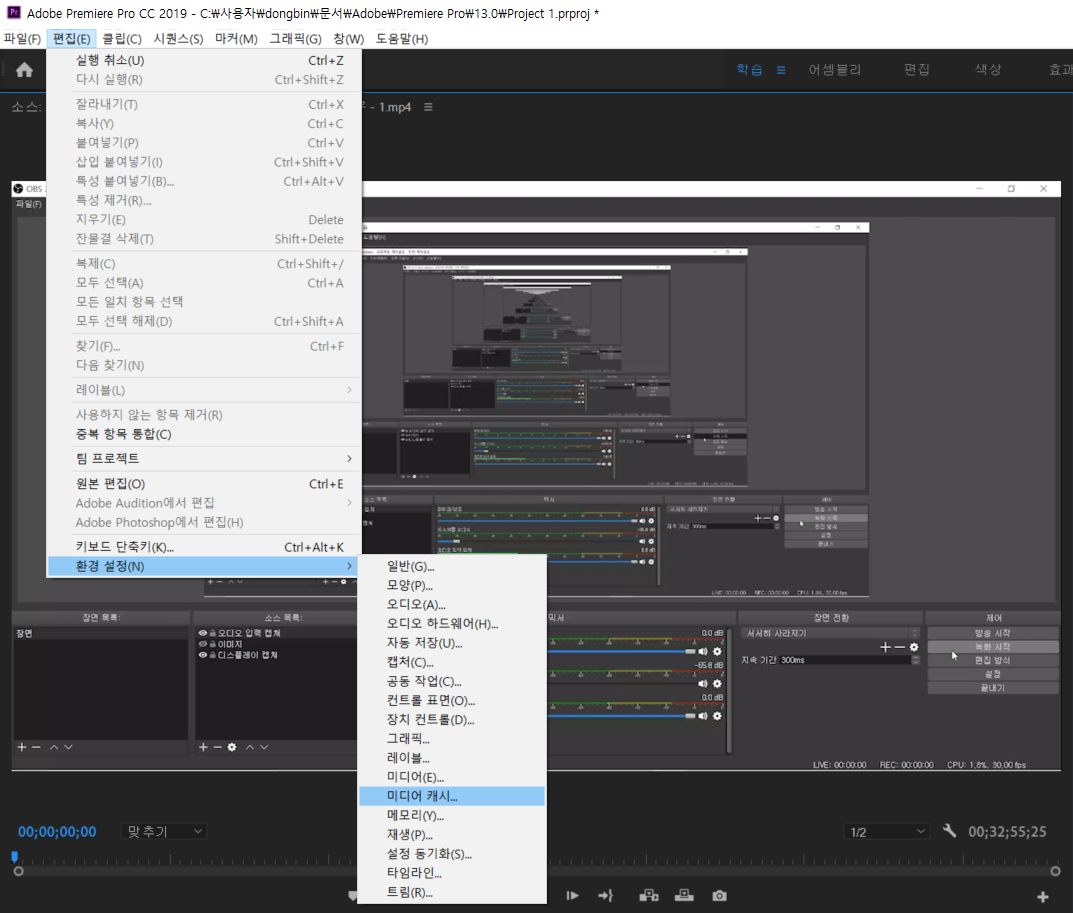The height and width of the screenshot is (913, 1073).
Task: Click 녹화 시작 button in OBS controls
Action: click(x=993, y=647)
